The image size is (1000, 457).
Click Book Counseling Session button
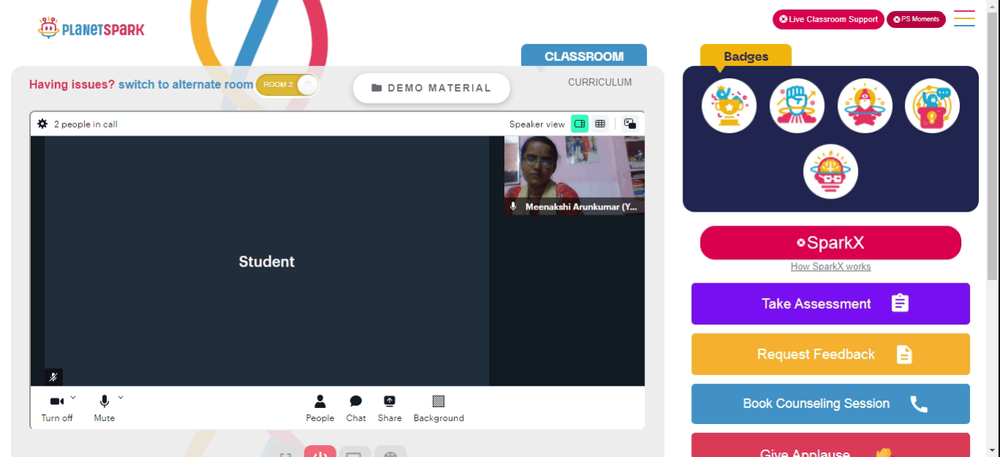point(830,403)
